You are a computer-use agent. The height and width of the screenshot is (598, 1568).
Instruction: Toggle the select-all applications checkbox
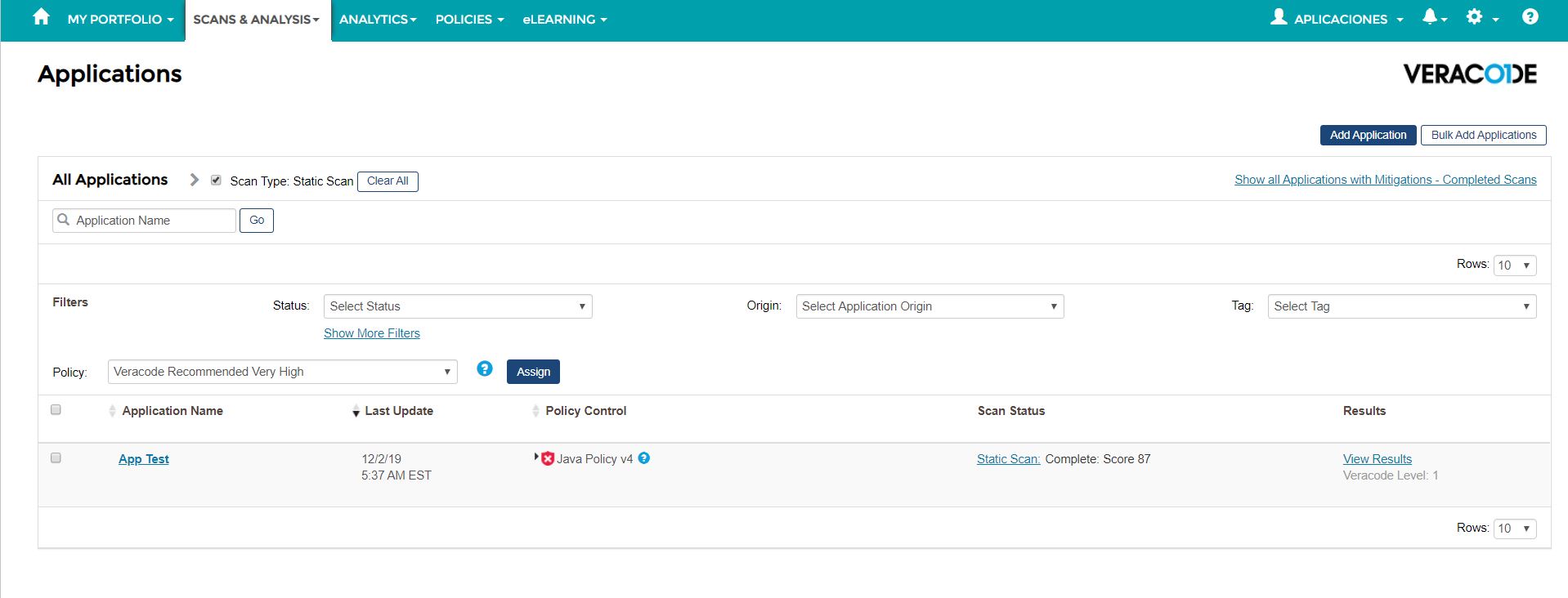pyautogui.click(x=56, y=409)
